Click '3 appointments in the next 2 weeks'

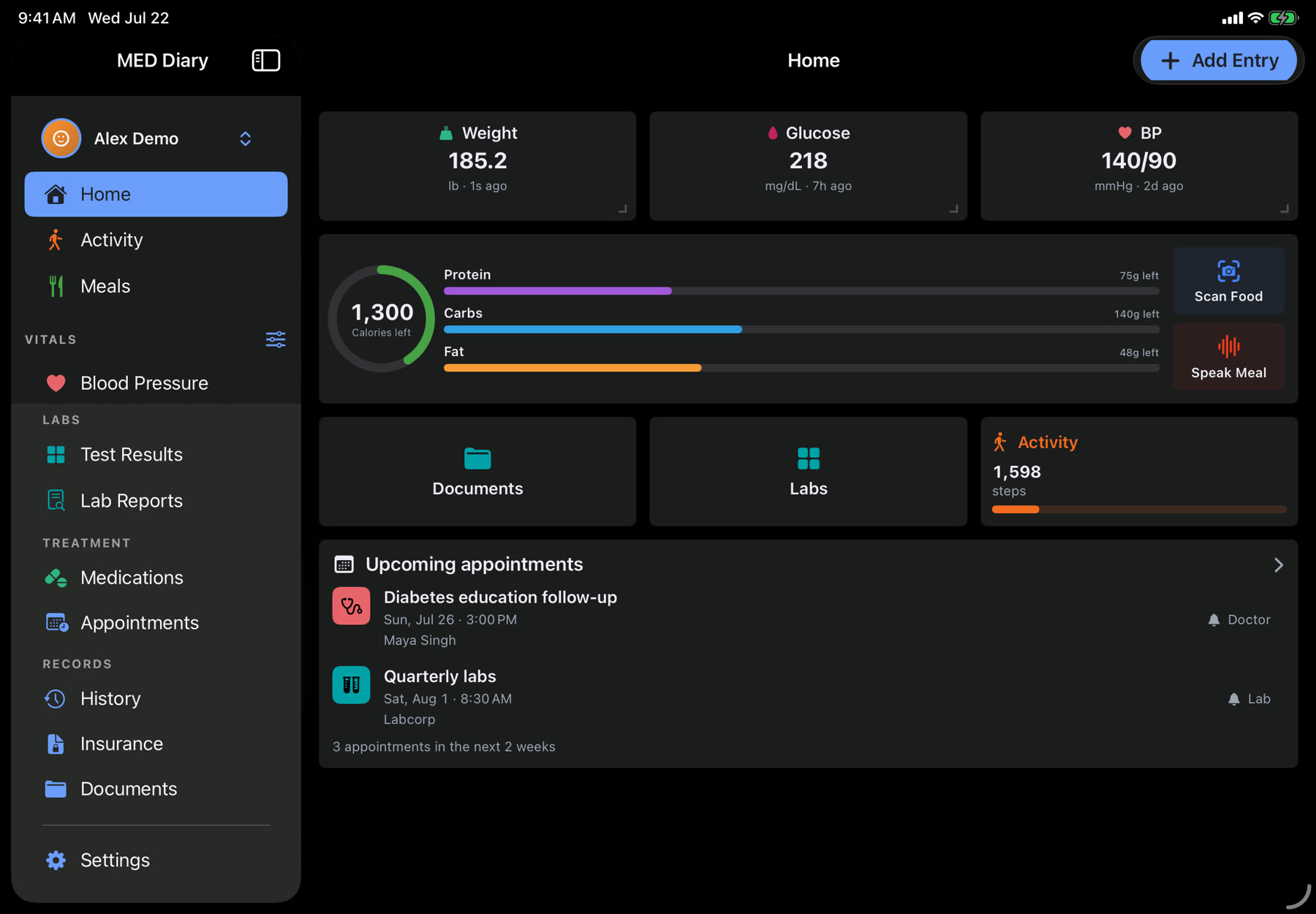pos(444,747)
